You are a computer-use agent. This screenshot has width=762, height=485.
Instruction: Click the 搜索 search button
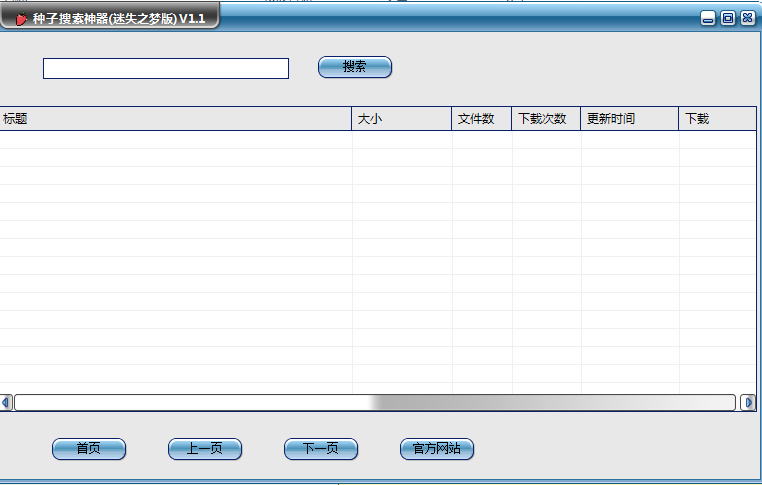tap(355, 67)
